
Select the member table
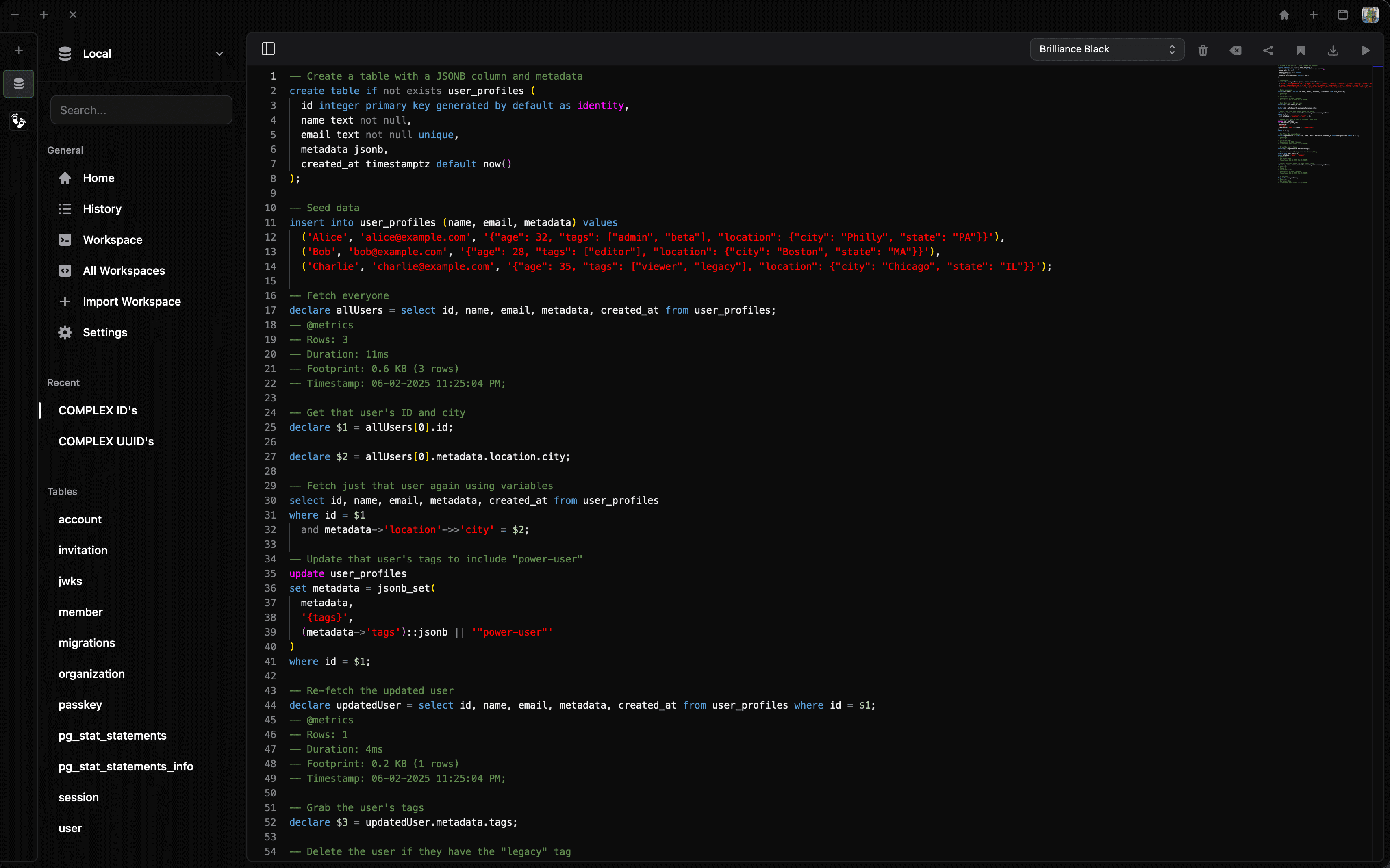pyautogui.click(x=80, y=612)
